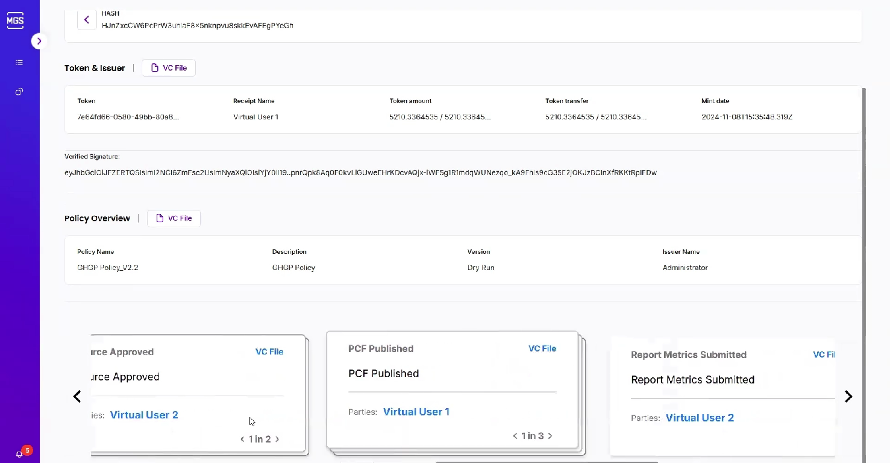Go to next item in PCF Published stack

click(x=549, y=436)
